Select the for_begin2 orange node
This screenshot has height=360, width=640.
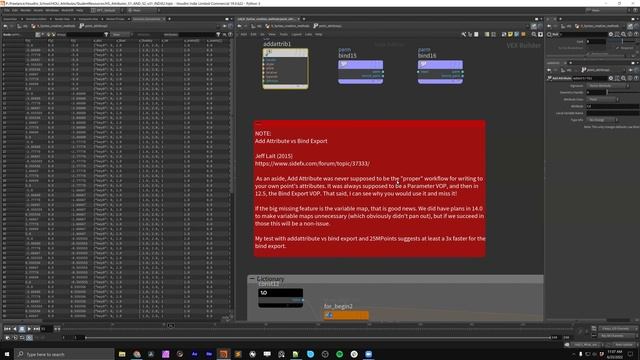[x=346, y=315]
